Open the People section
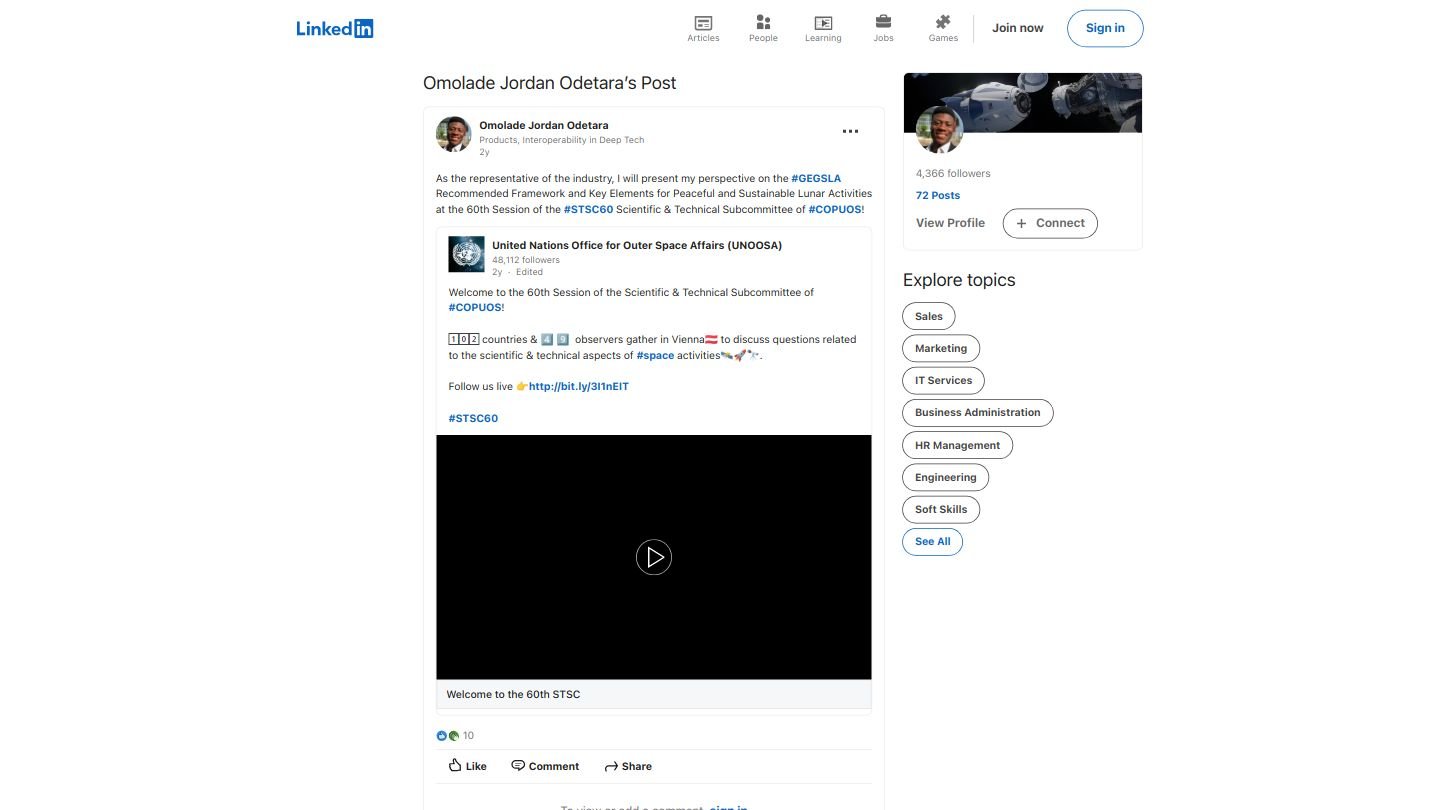This screenshot has height=810, width=1440. pyautogui.click(x=763, y=28)
